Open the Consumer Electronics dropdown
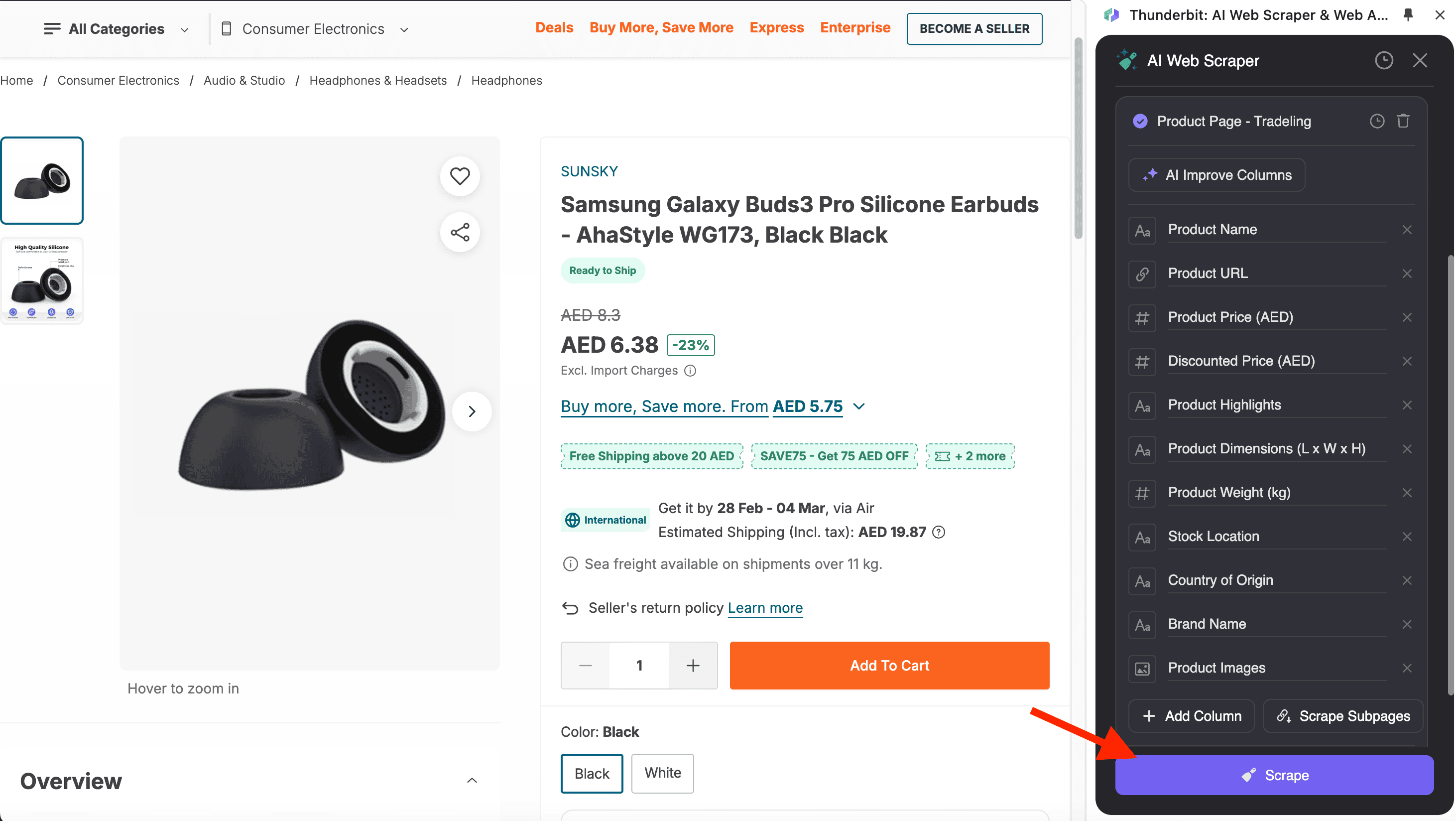Viewport: 1456px width, 821px height. 314,29
